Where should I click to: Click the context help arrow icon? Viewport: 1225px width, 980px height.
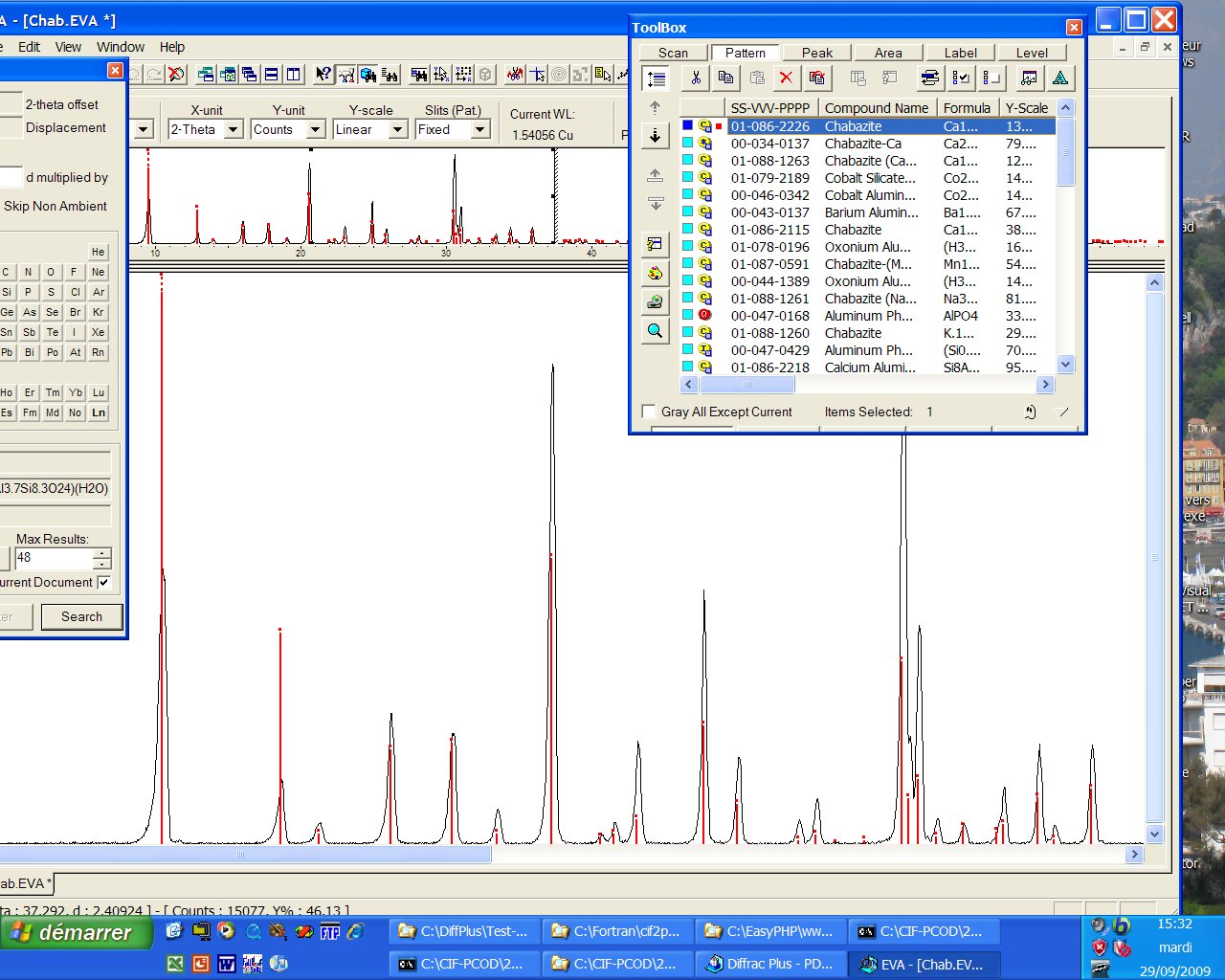click(x=323, y=74)
